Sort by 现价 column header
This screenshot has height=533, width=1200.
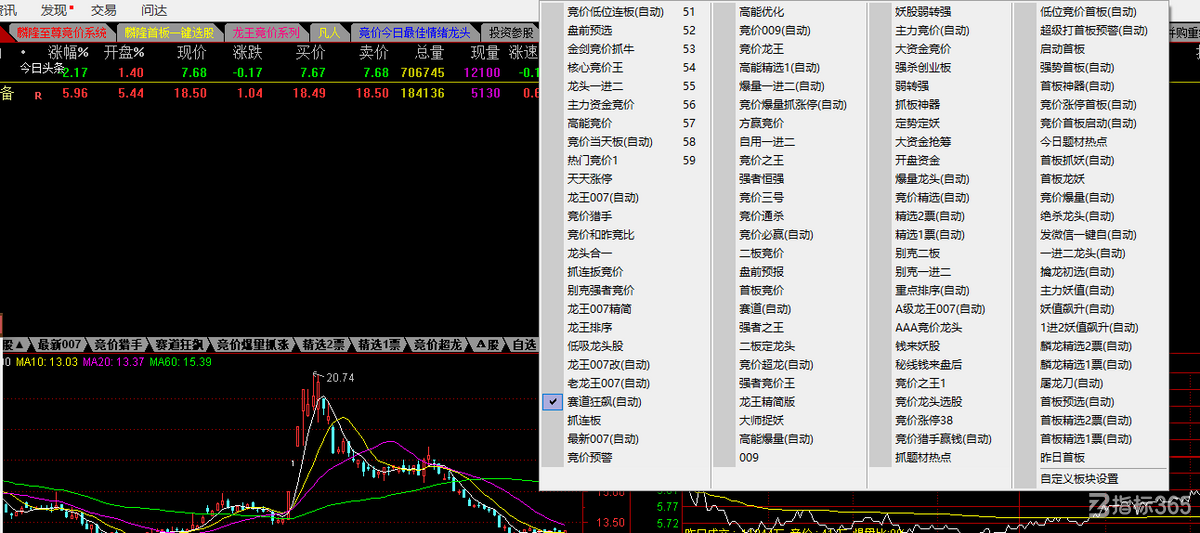(x=191, y=52)
